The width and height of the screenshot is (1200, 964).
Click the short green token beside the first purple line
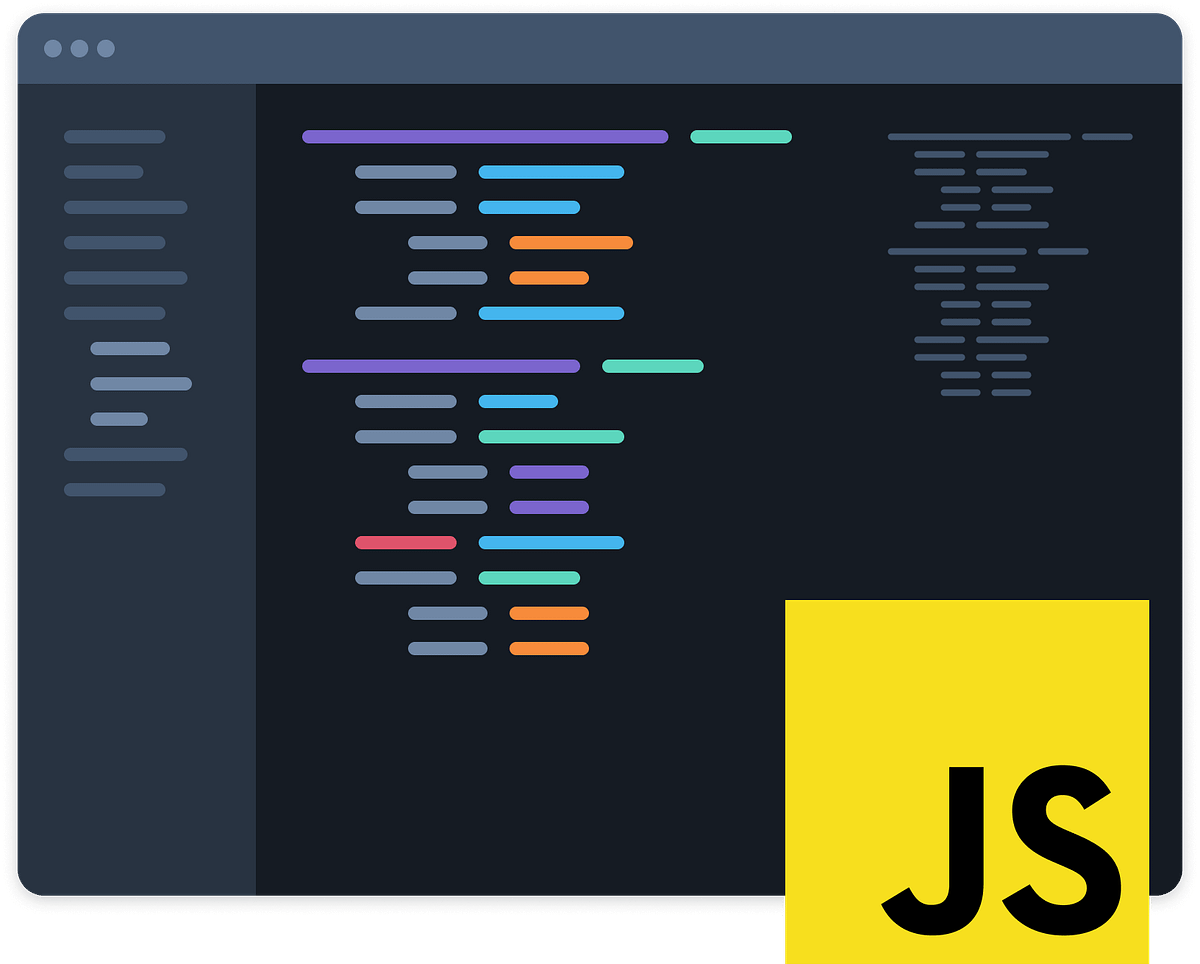point(740,136)
